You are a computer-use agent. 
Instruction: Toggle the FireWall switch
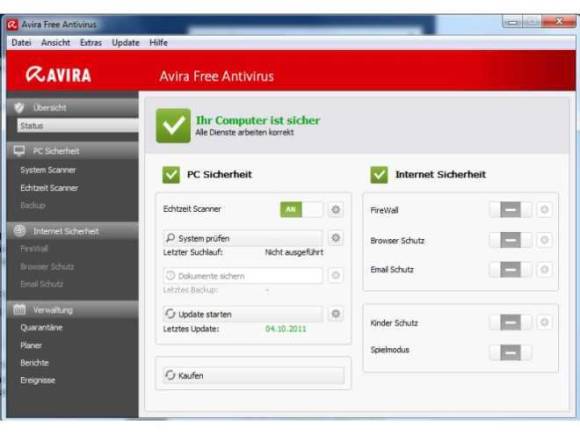pos(510,210)
